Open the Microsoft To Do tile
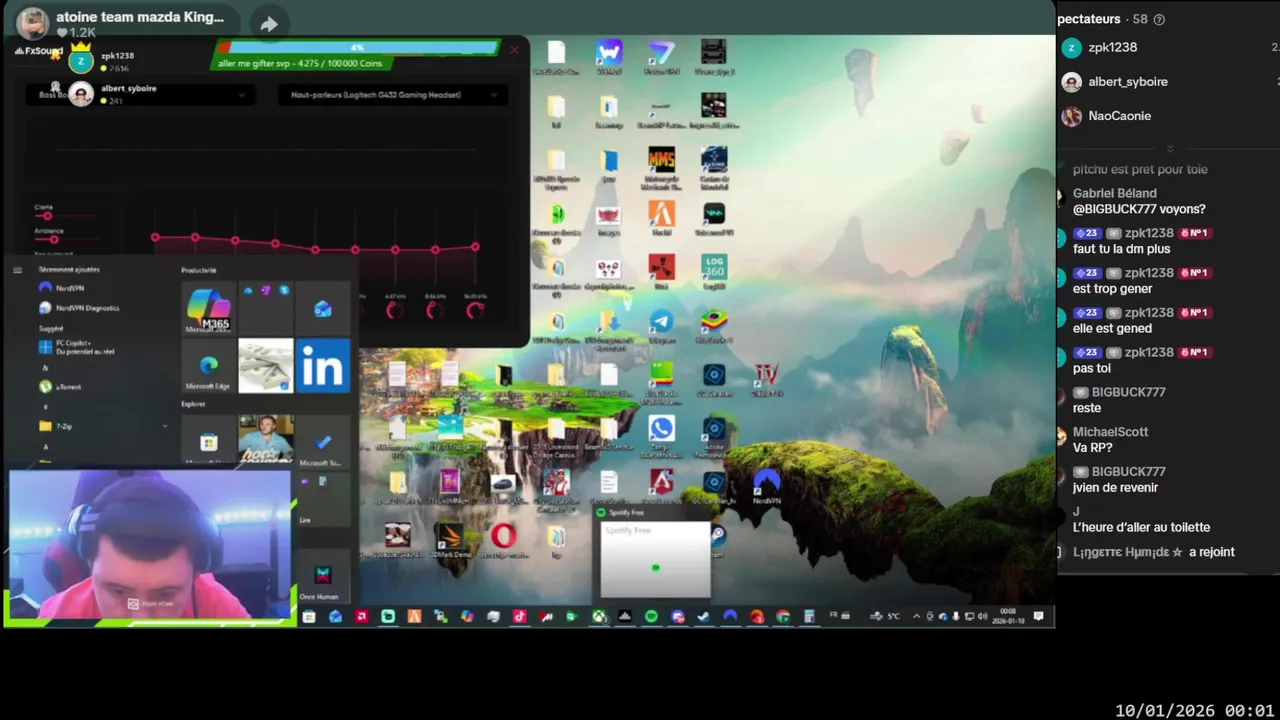Viewport: 1280px width, 720px height. click(322, 443)
